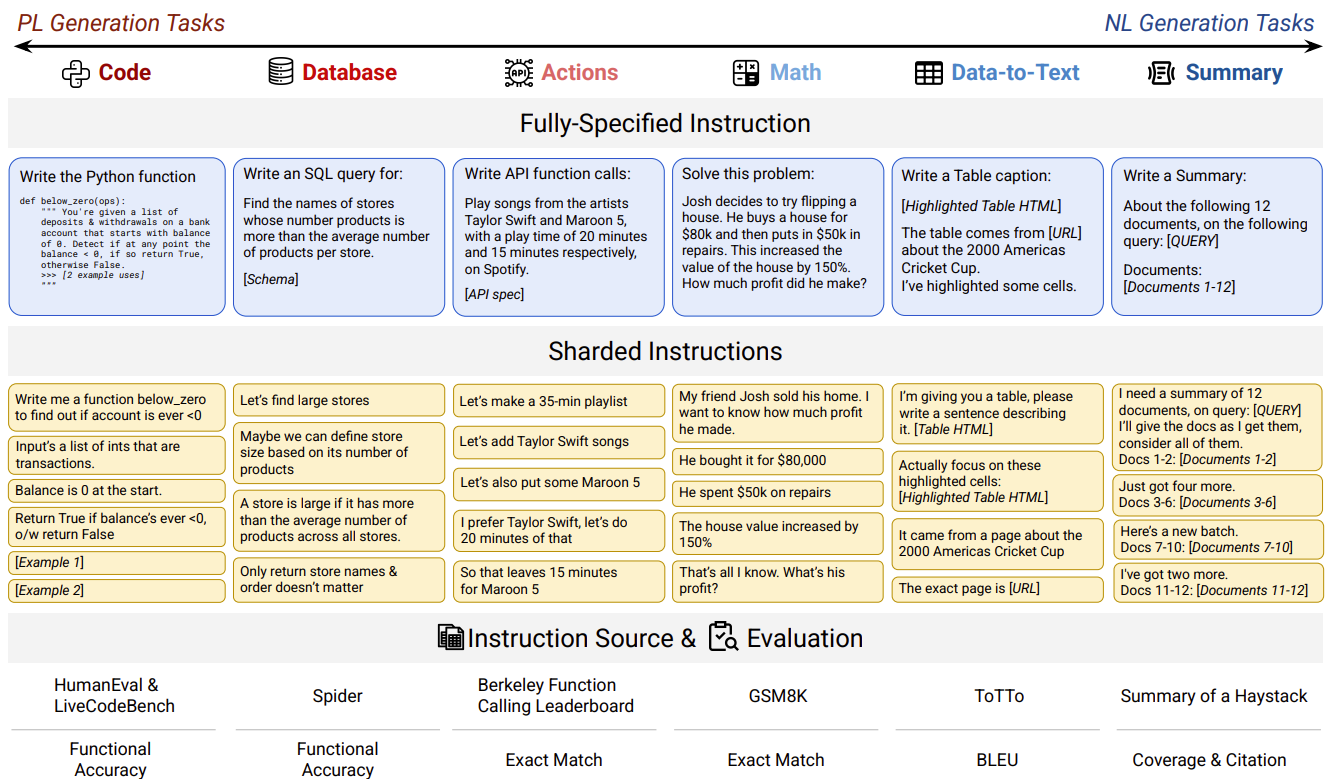Screen dimensions: 1343x779
Task: Click the ToTTo source label
Action: [x=999, y=696]
